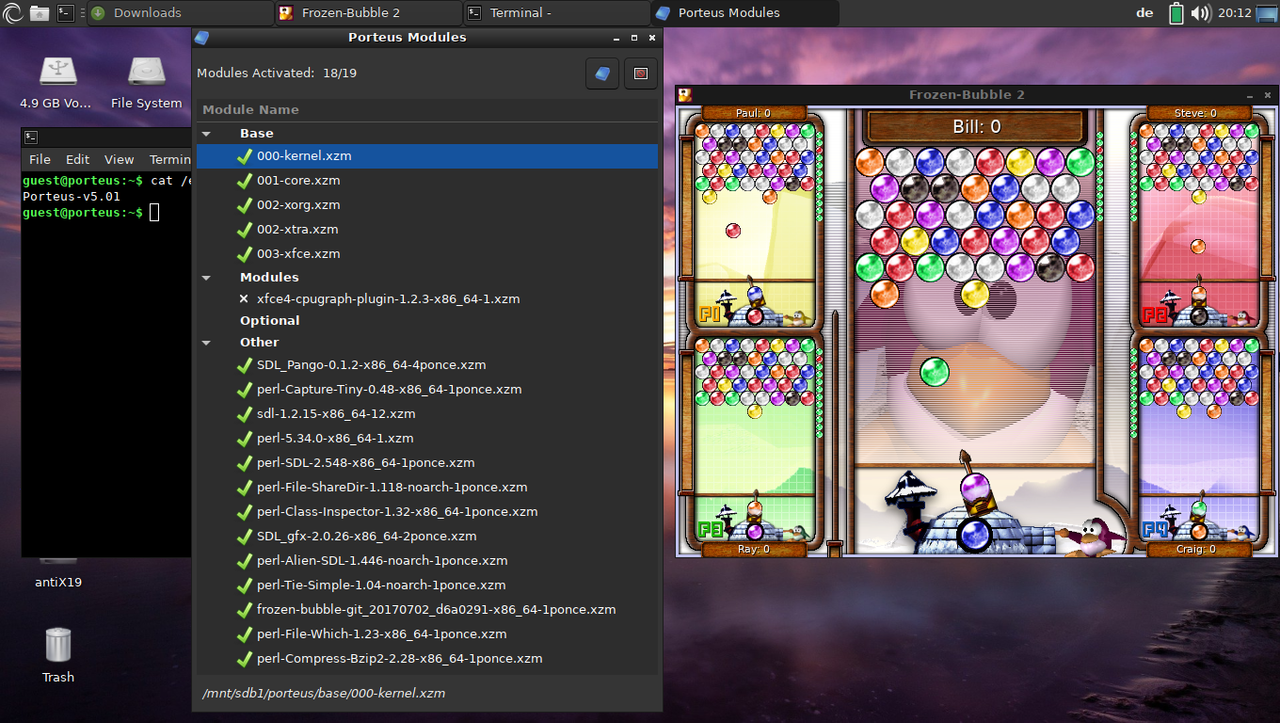This screenshot has height=723, width=1280.
Task: Toggle the checkmark for SDL_Pango-0.1.2 module
Action: pyautogui.click(x=244, y=365)
